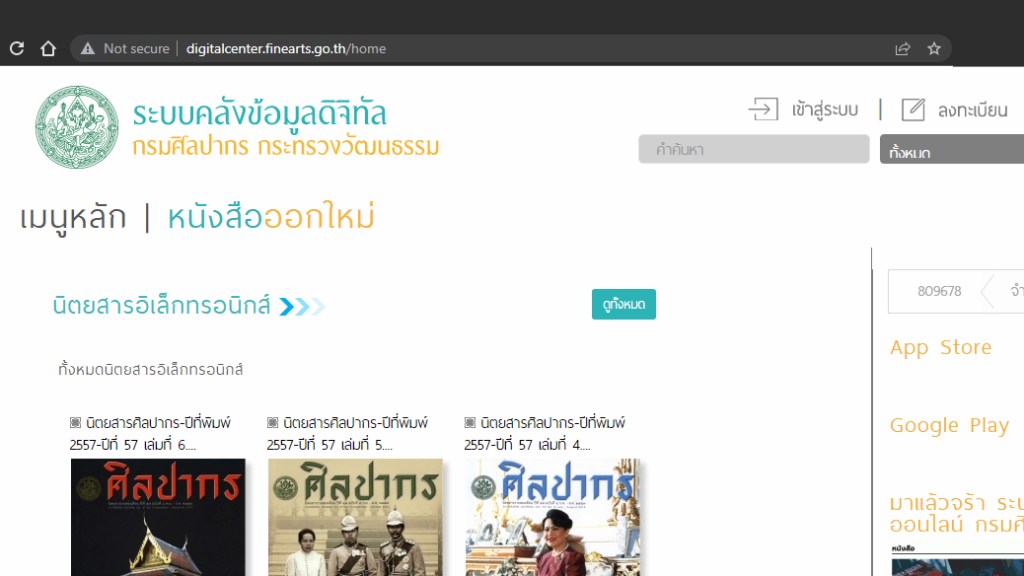Click the share page icon in address bar
This screenshot has width=1024, height=576.
(x=902, y=48)
